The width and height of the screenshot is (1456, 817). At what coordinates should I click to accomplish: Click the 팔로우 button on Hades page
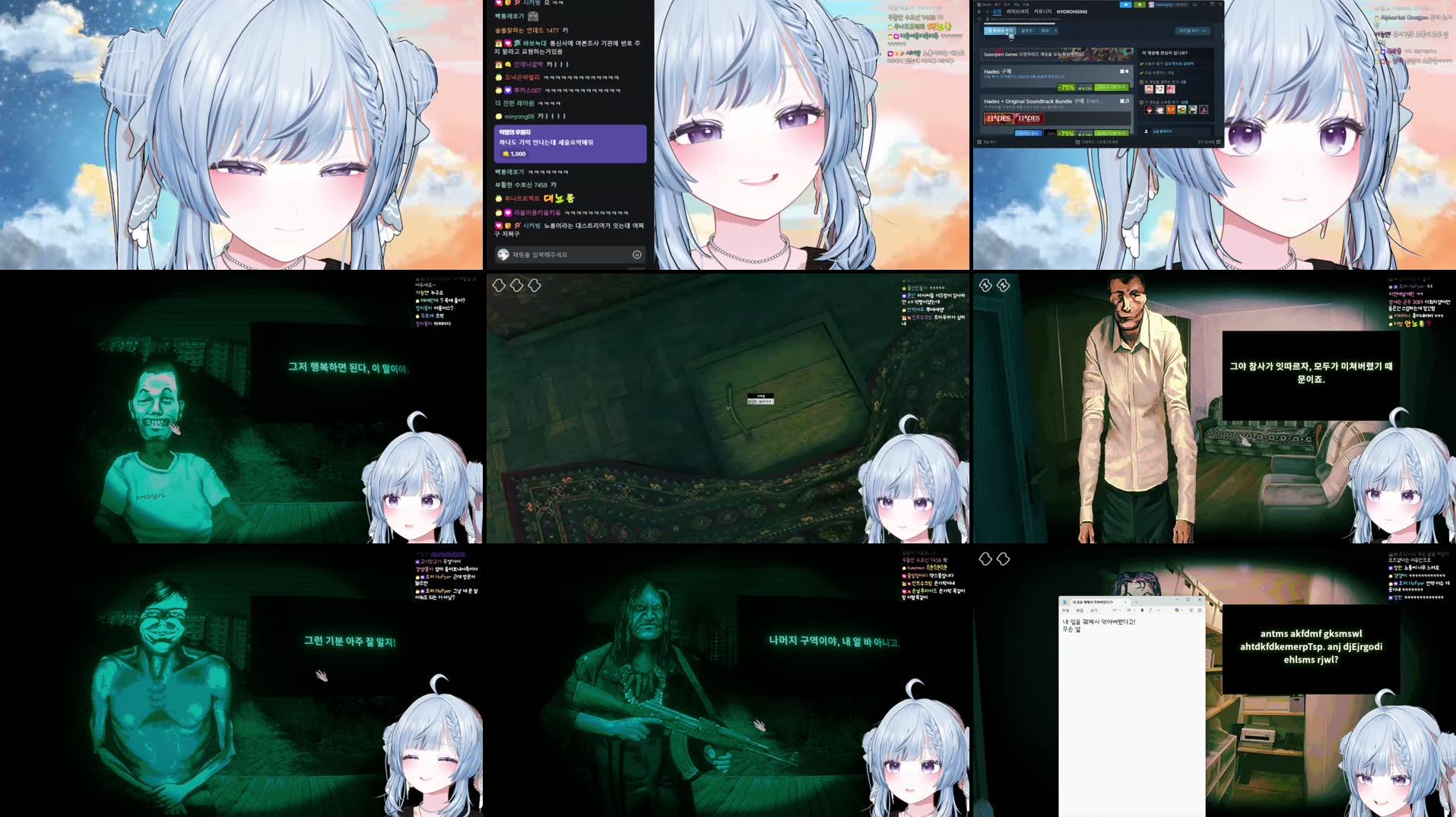[x=1027, y=30]
